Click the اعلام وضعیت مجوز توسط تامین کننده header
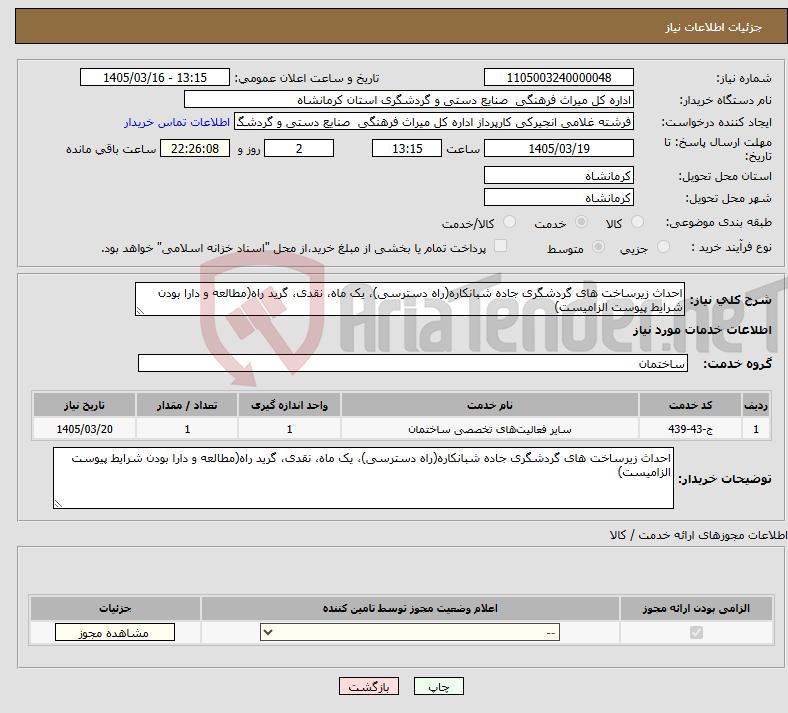This screenshot has width=788, height=713. (410, 608)
